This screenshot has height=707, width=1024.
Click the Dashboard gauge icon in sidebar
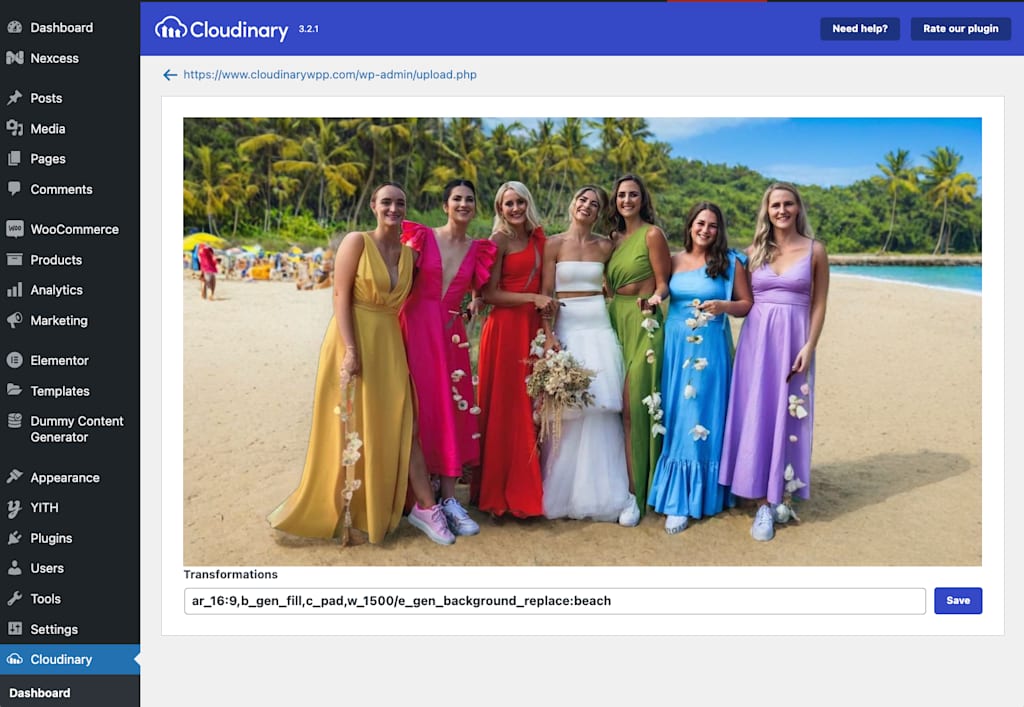(x=14, y=27)
